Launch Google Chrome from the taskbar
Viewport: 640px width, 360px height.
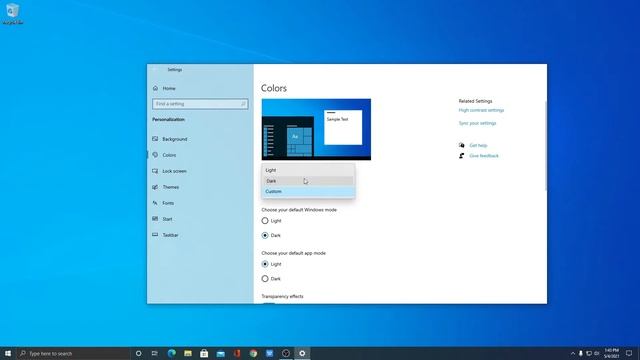pyautogui.click(x=253, y=353)
